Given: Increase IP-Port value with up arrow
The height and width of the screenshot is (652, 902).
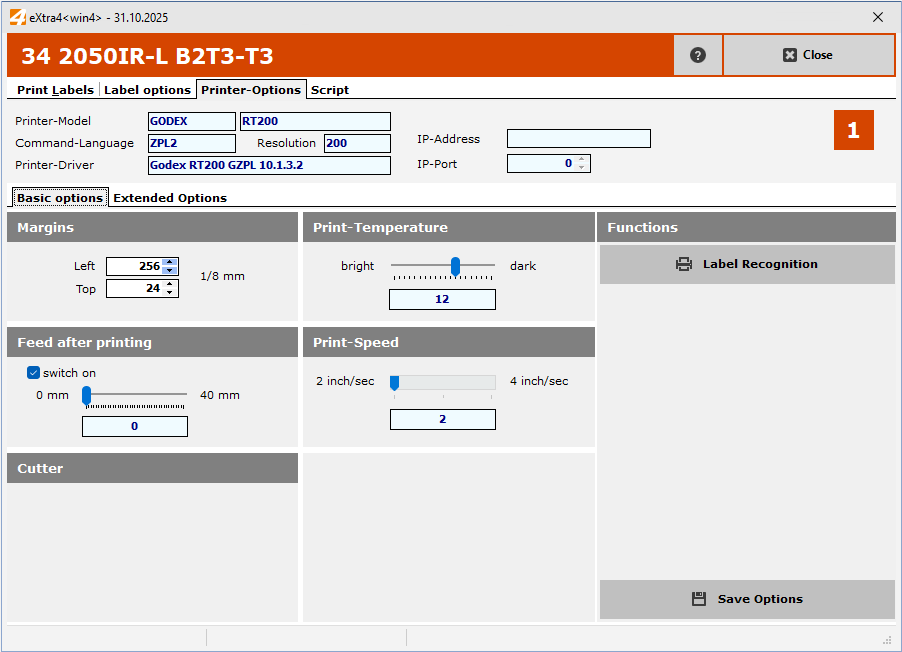Looking at the screenshot, I should (582, 159).
